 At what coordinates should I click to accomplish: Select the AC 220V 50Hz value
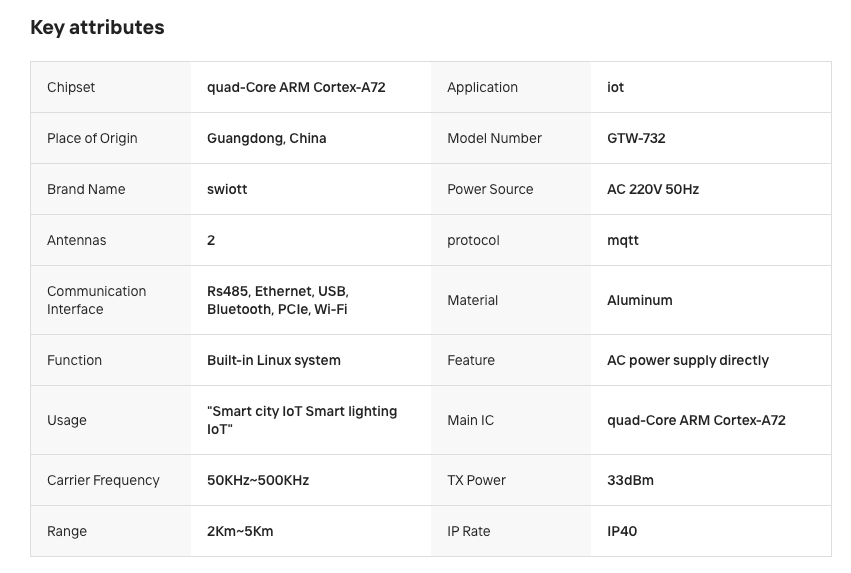pos(653,189)
